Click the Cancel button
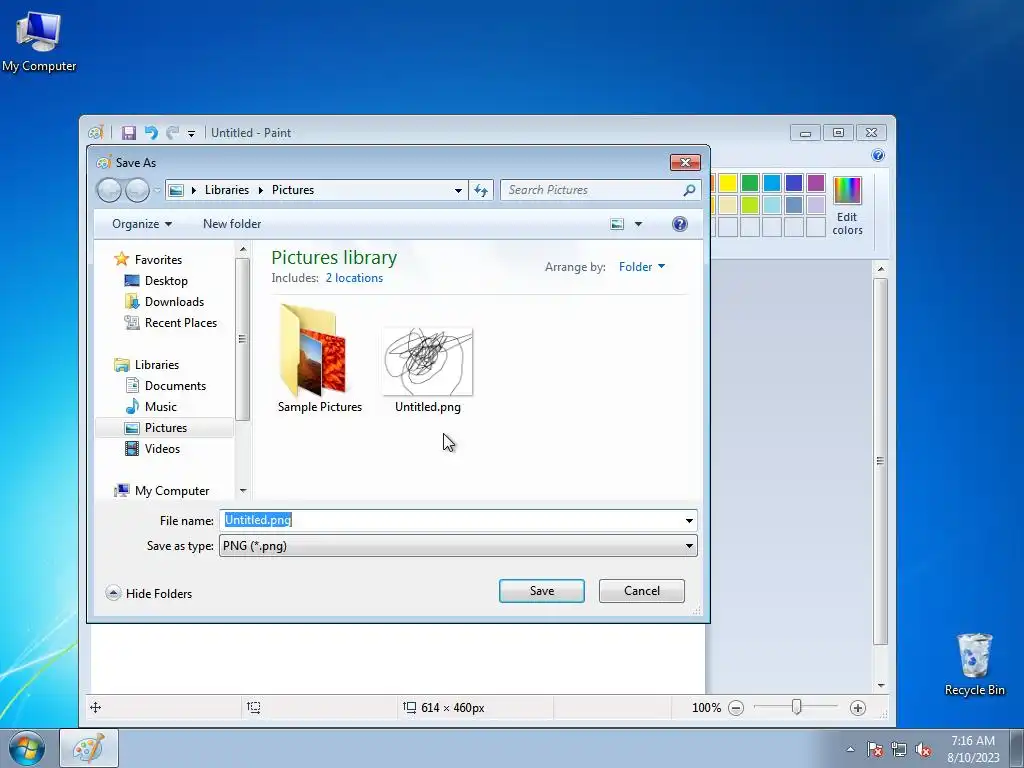This screenshot has height=768, width=1024. click(x=641, y=591)
